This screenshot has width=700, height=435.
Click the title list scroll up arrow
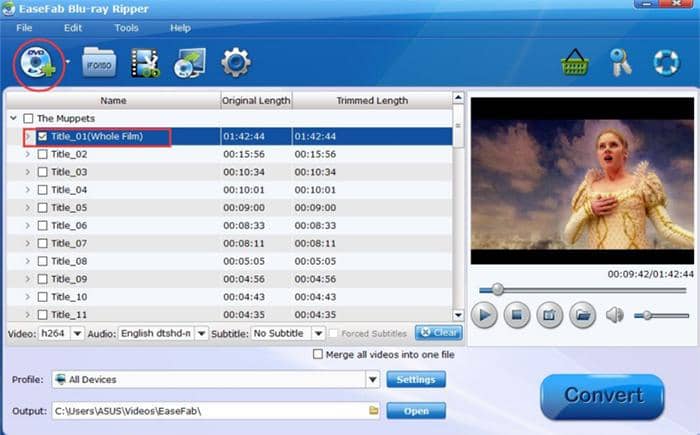pyautogui.click(x=458, y=98)
